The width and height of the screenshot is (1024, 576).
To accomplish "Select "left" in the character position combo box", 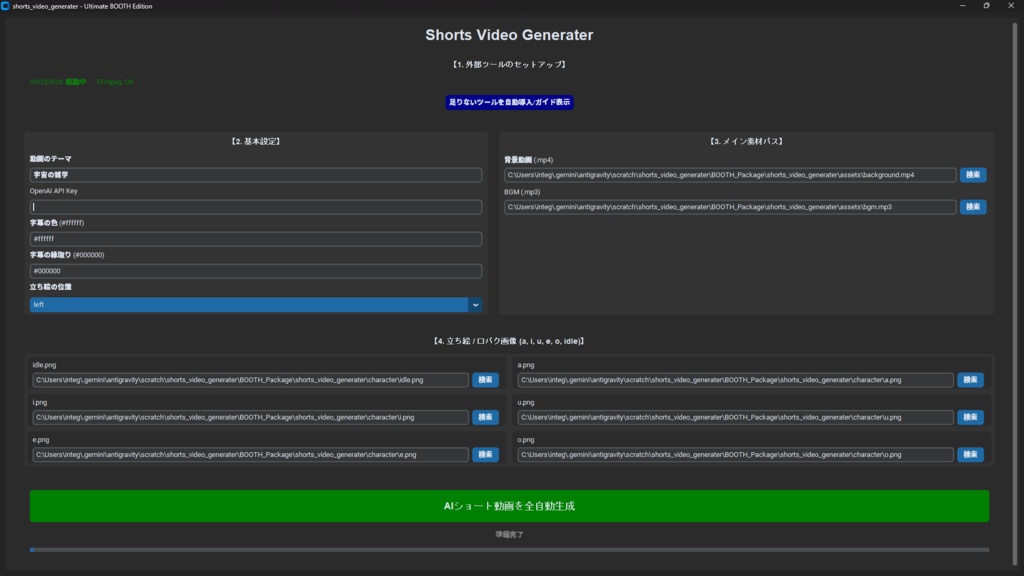I will 250,303.
